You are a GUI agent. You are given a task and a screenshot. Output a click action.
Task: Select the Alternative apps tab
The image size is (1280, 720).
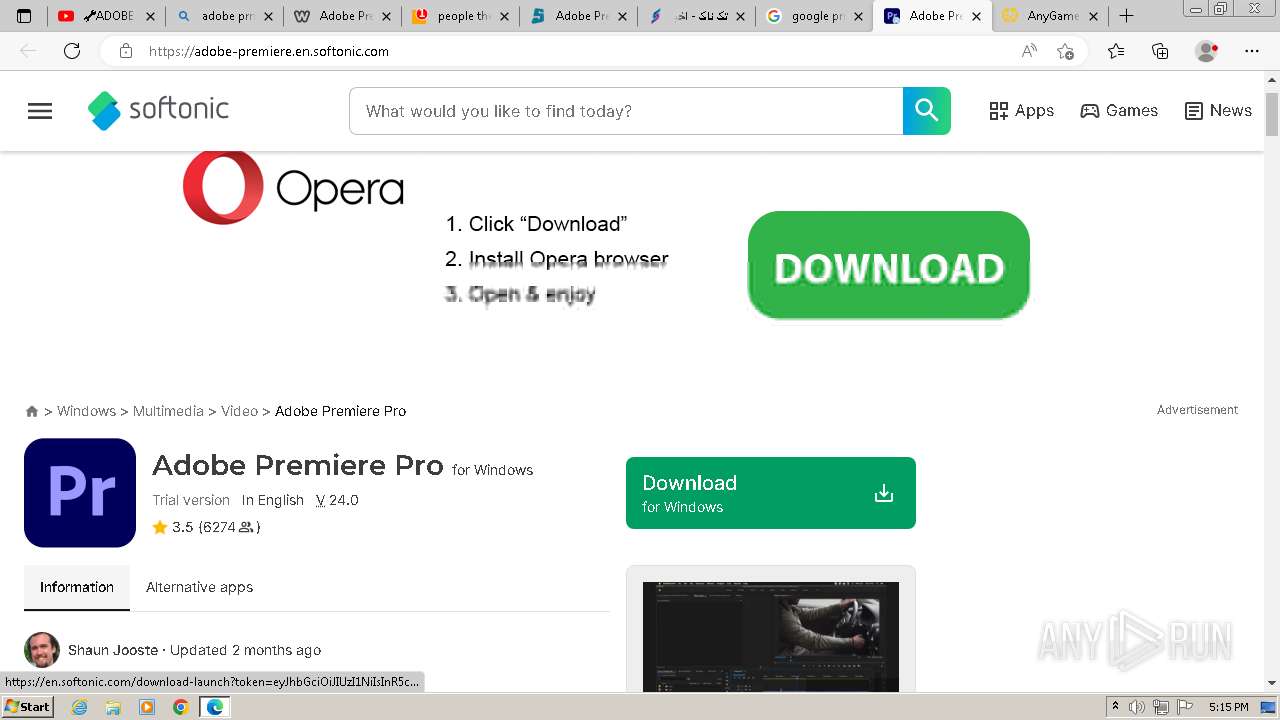199,587
